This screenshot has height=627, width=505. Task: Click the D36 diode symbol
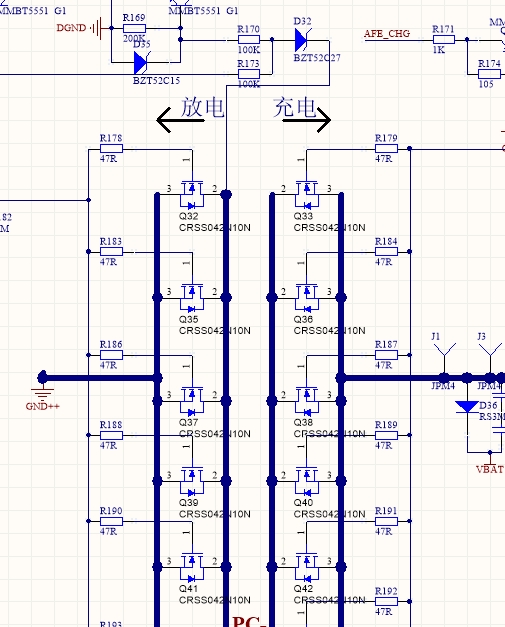467,407
